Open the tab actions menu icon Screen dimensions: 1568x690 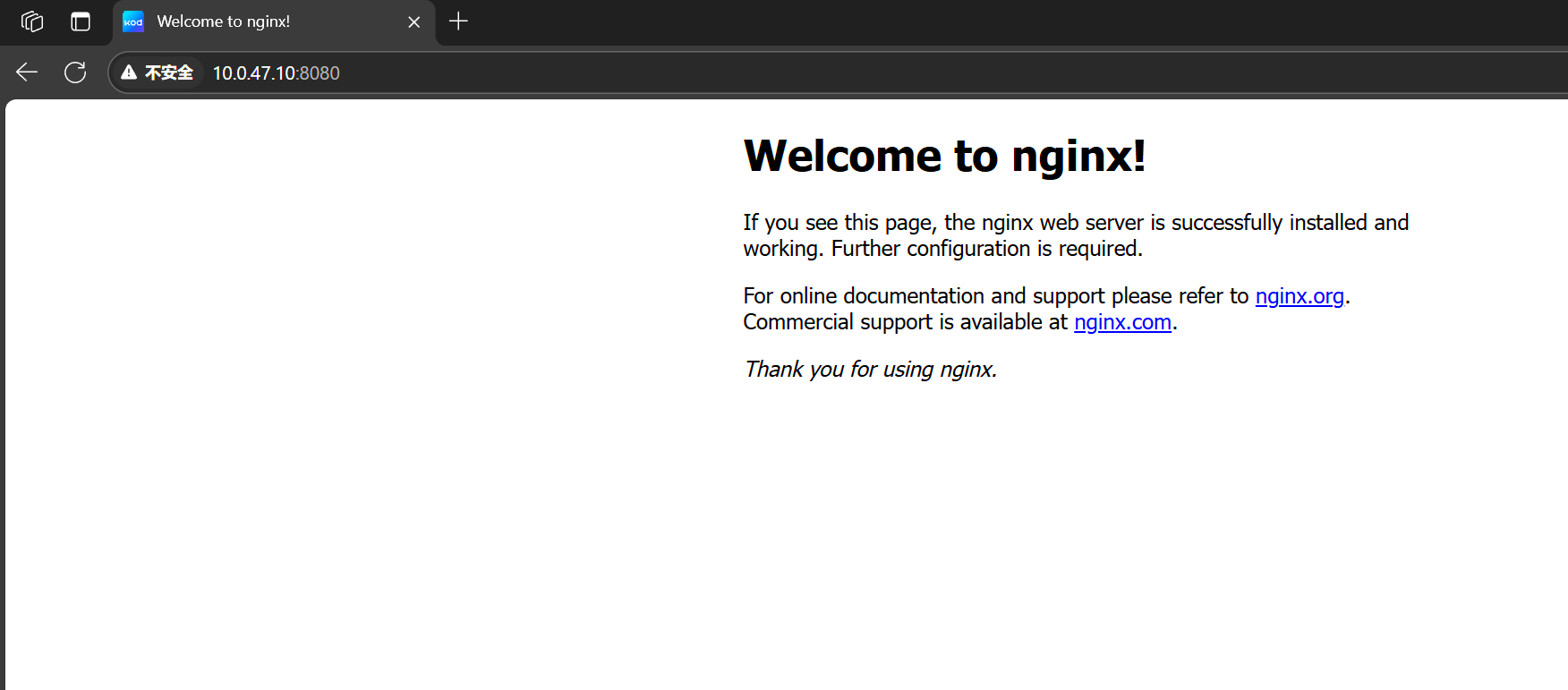[81, 21]
